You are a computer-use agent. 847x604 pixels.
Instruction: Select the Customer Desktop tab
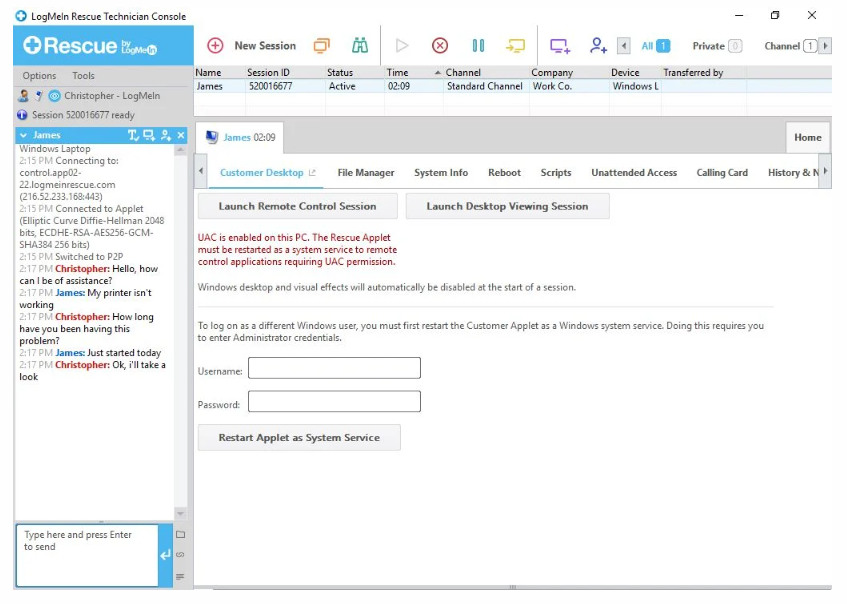[261, 173]
